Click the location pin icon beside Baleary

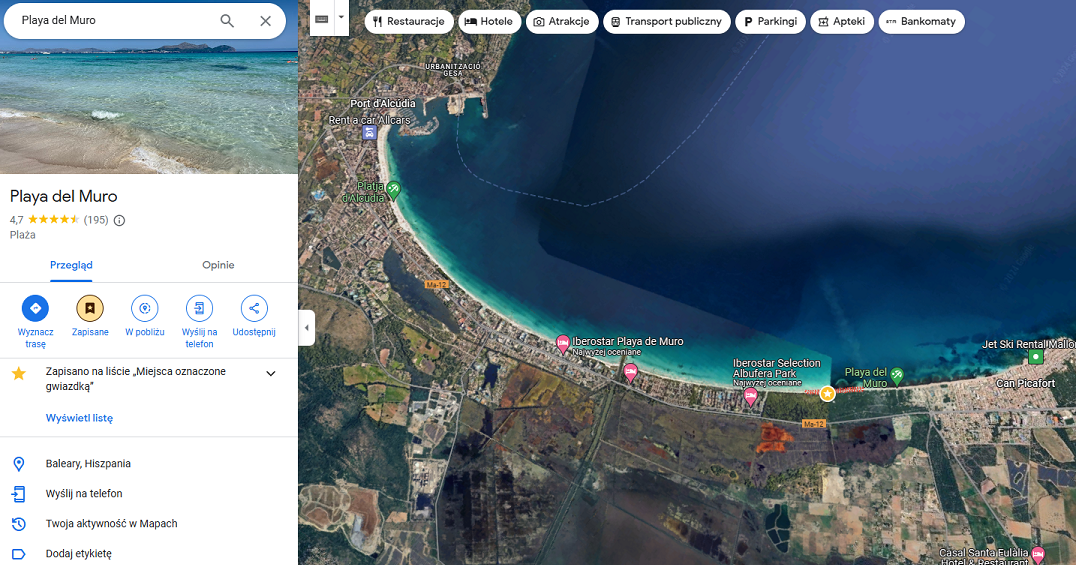click(19, 464)
